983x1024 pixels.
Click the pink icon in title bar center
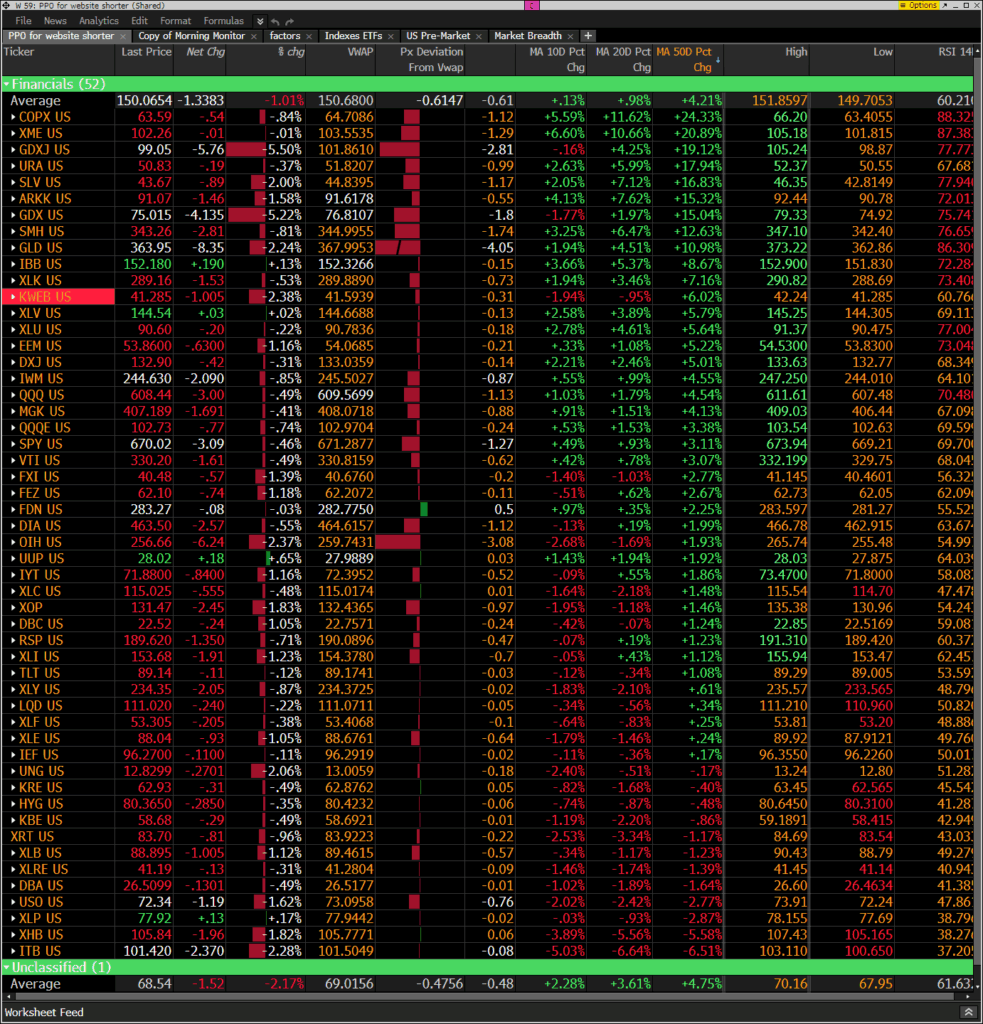click(x=531, y=5)
